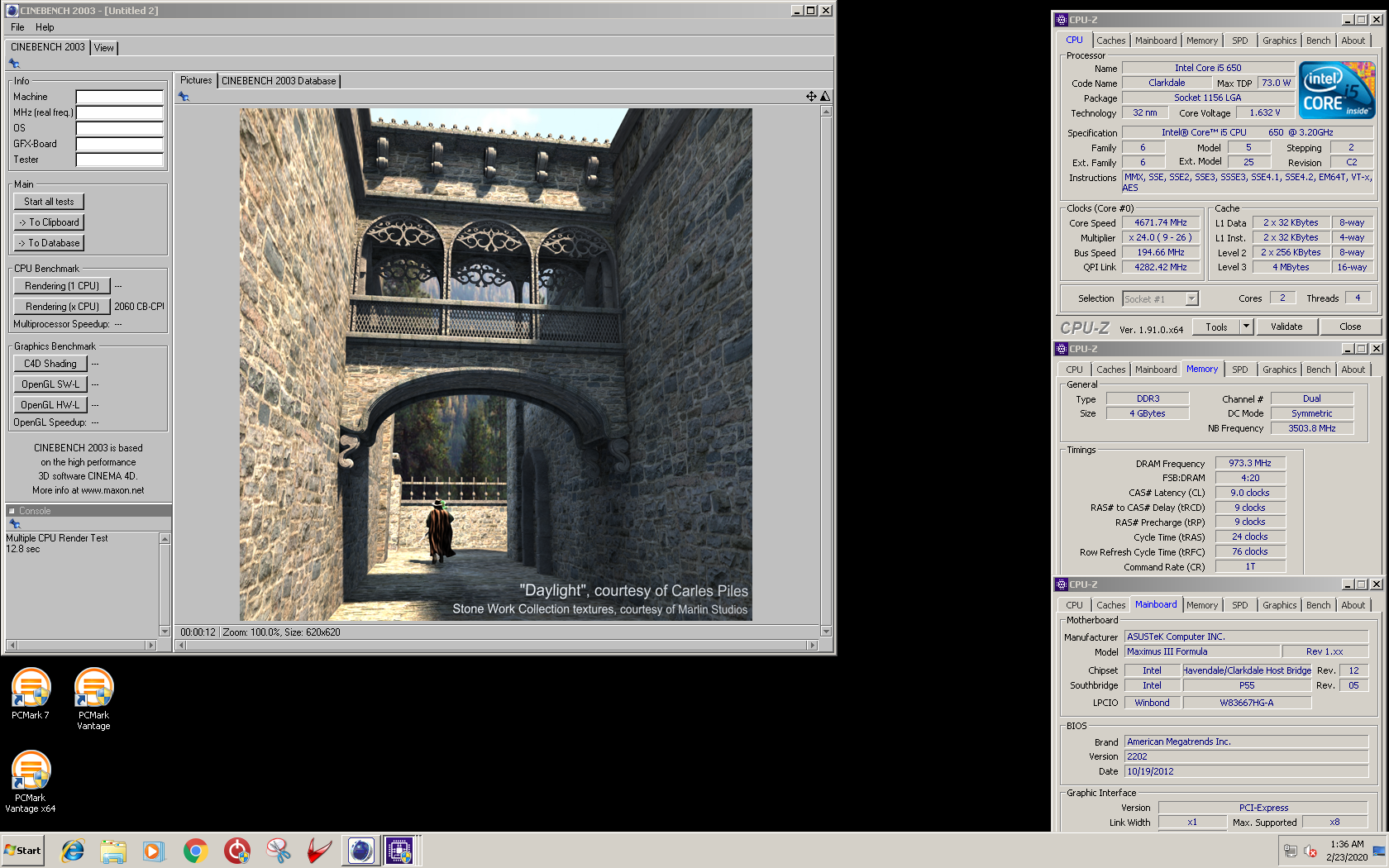Click the network tray icon

tap(1290, 851)
